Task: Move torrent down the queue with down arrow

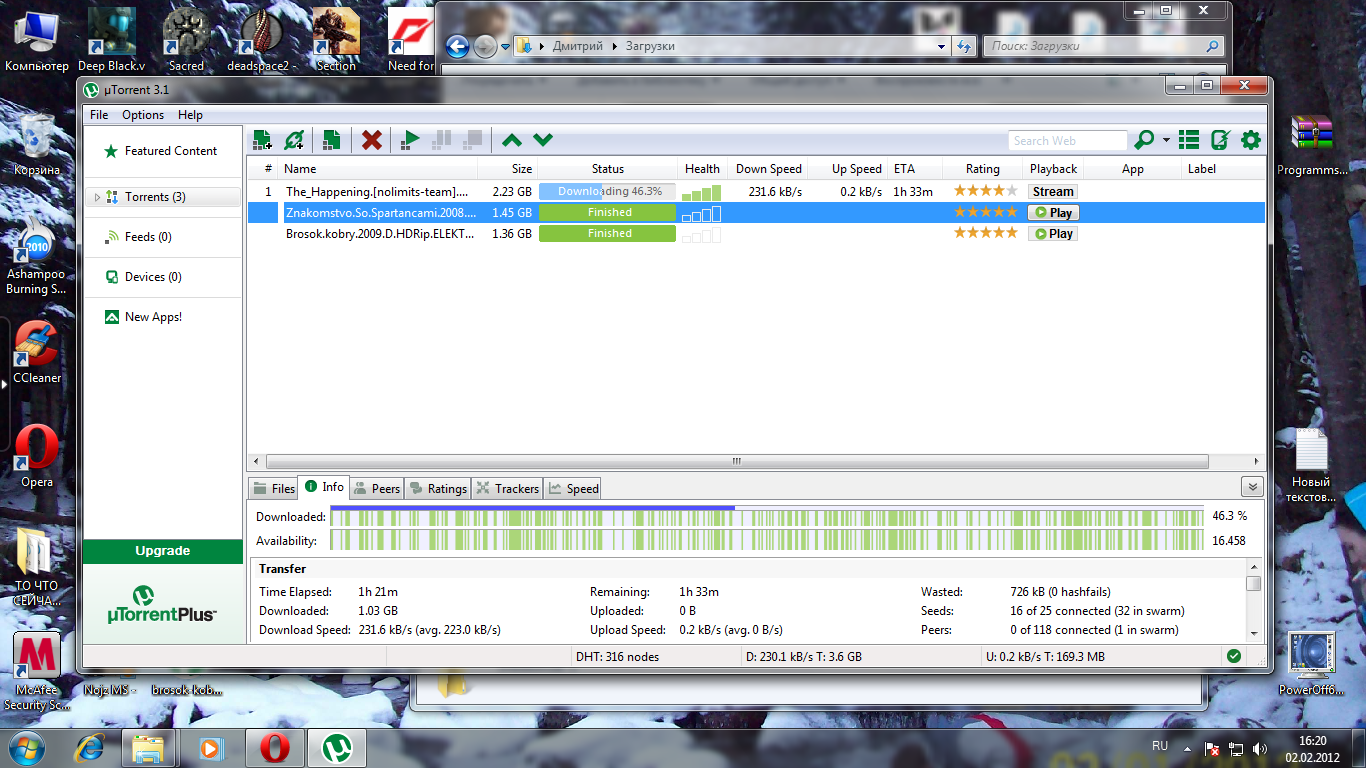Action: tap(543, 140)
